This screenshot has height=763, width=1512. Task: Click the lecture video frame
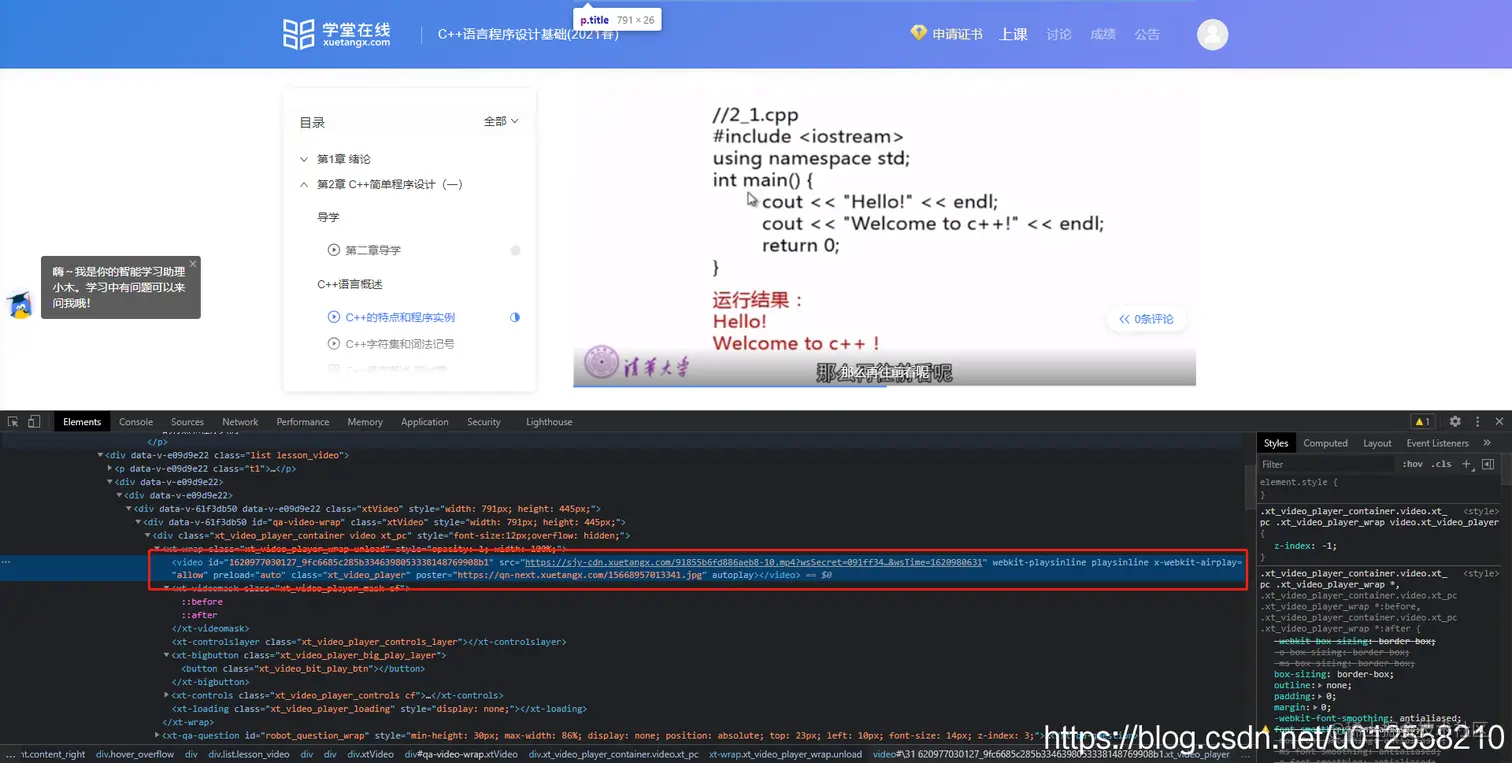[884, 236]
